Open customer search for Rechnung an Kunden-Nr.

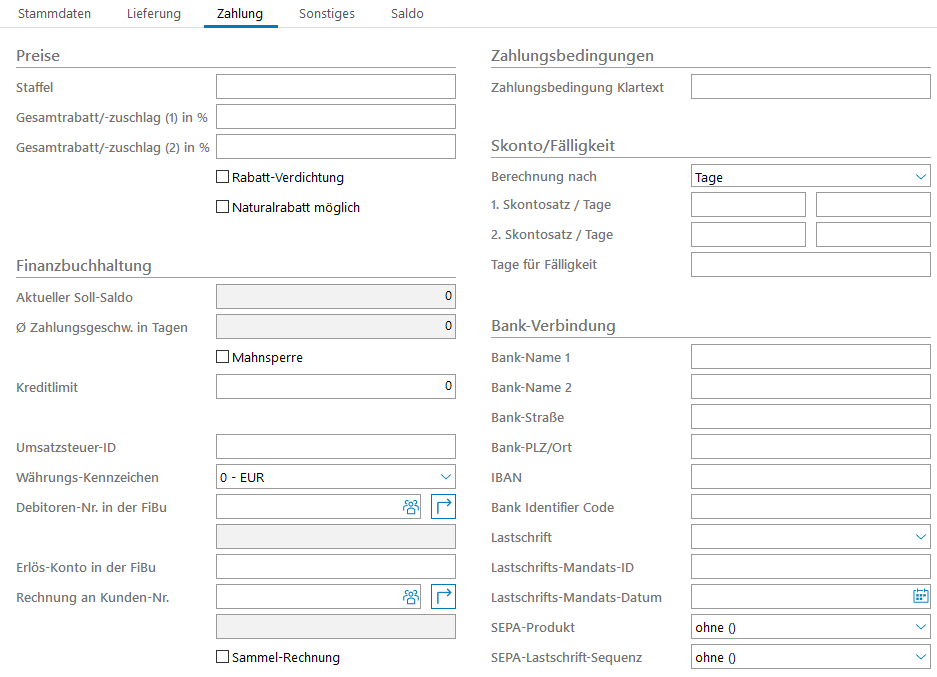click(x=411, y=597)
